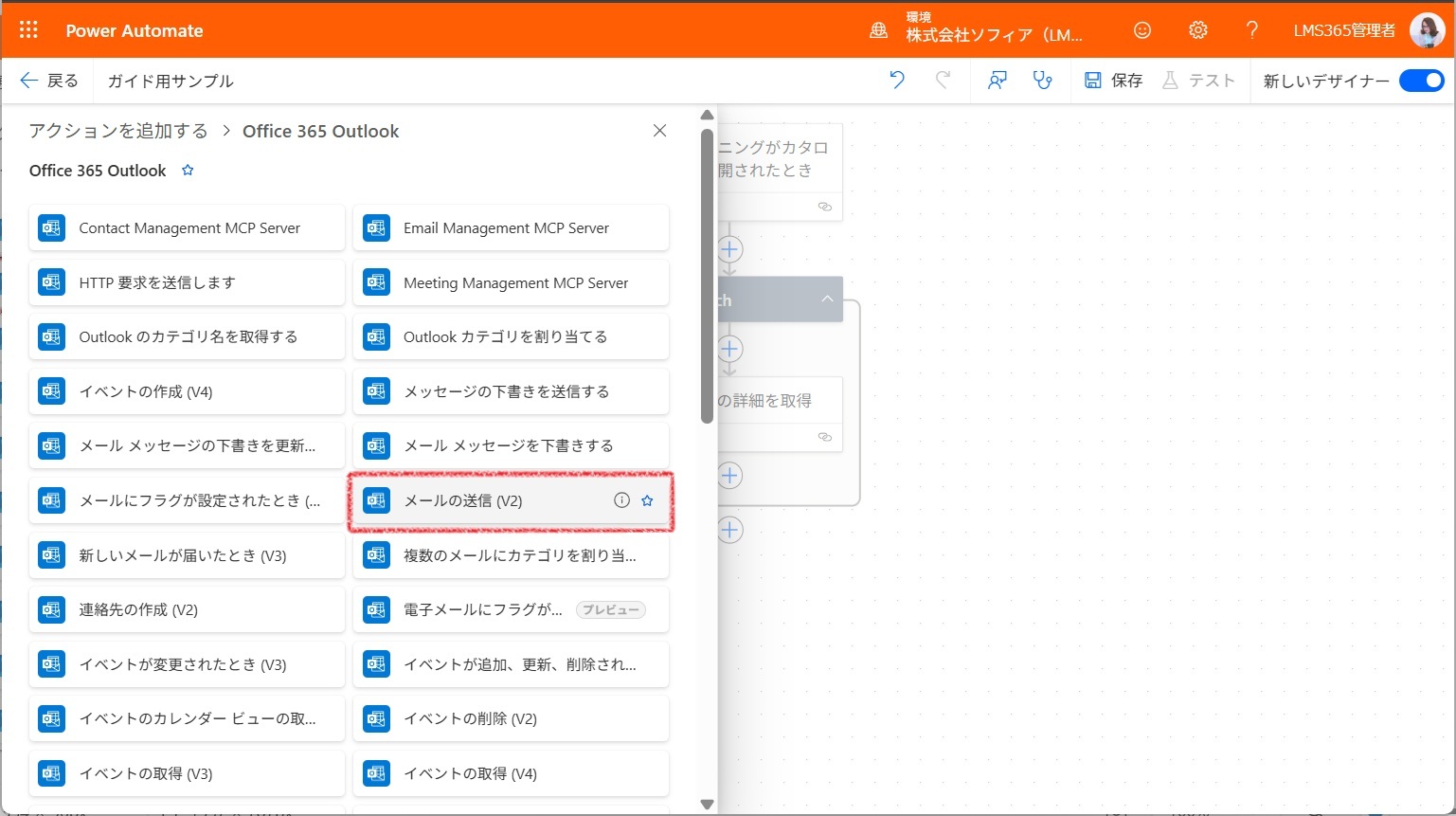Screen dimensions: 1456x816
Task: Select イベントの作成 (V4) action
Action: [x=187, y=391]
